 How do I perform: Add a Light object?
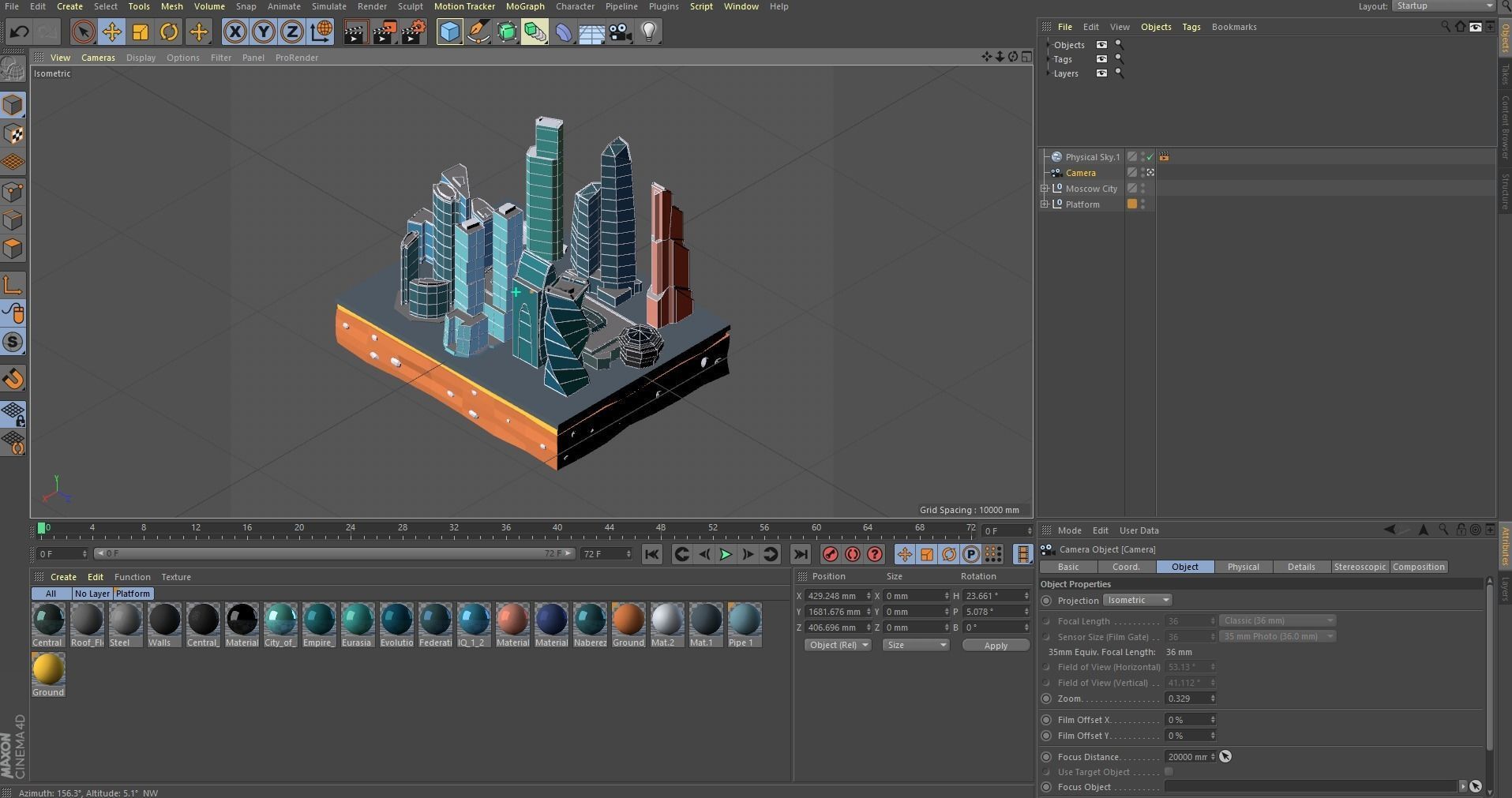point(649,32)
